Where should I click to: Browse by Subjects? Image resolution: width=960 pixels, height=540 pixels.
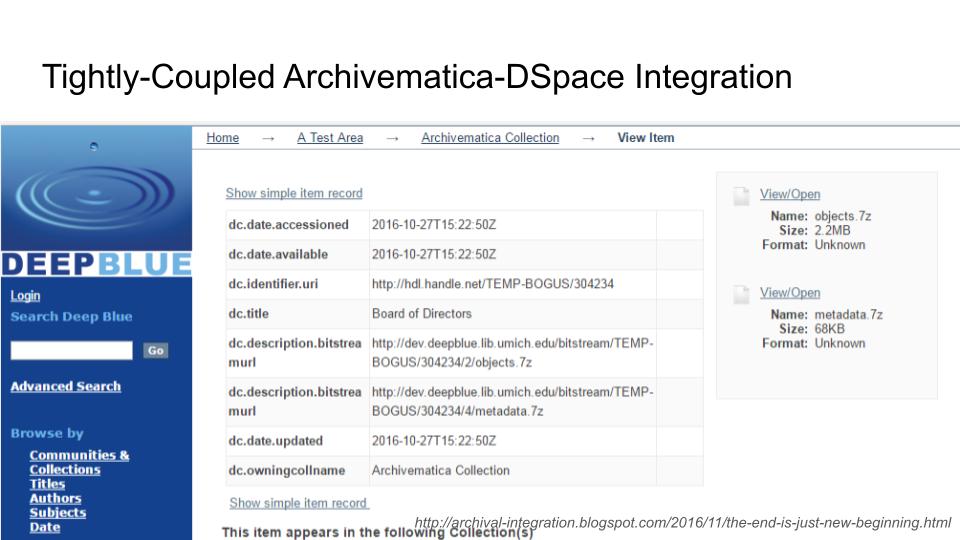point(58,512)
